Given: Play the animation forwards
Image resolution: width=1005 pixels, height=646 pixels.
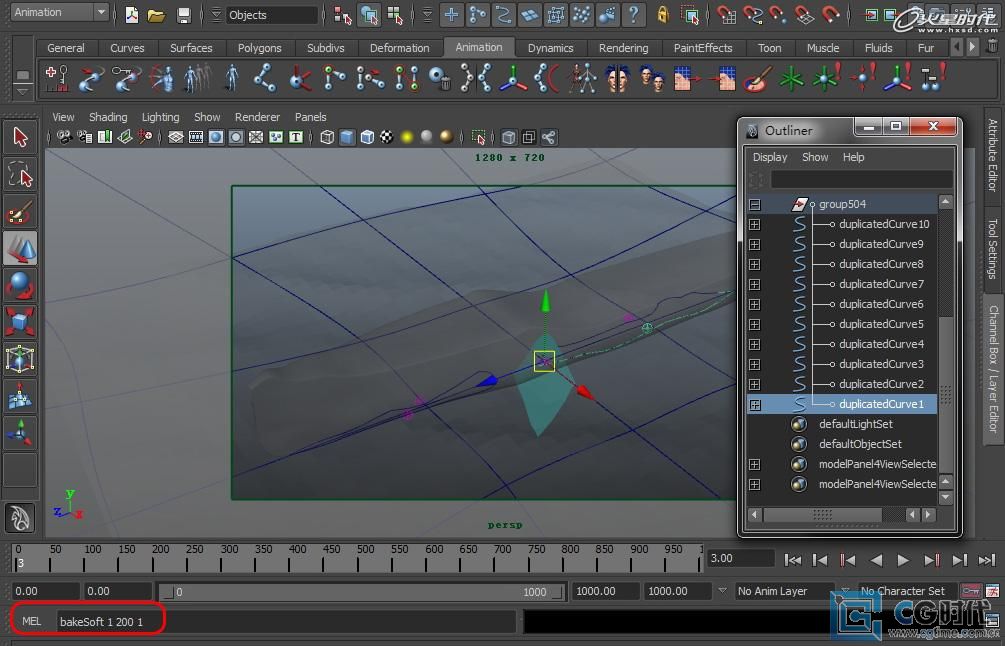Looking at the screenshot, I should (x=902, y=560).
